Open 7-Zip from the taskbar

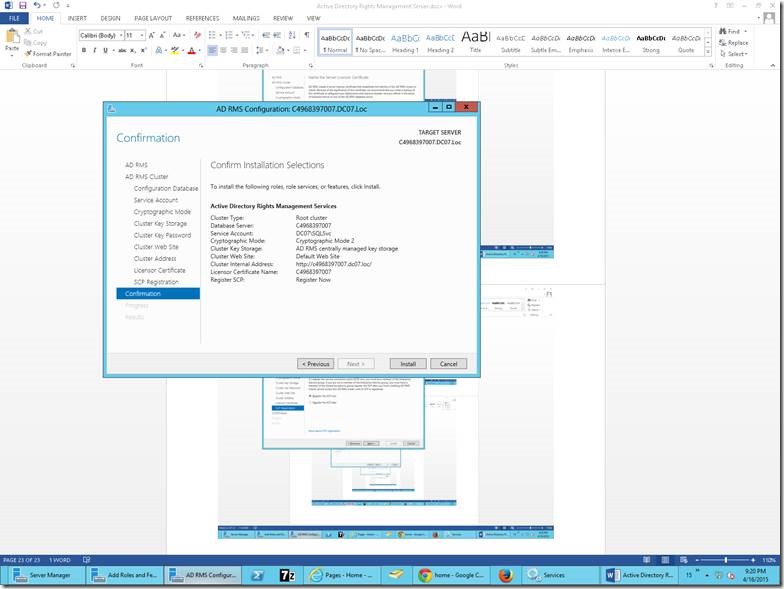[287, 575]
